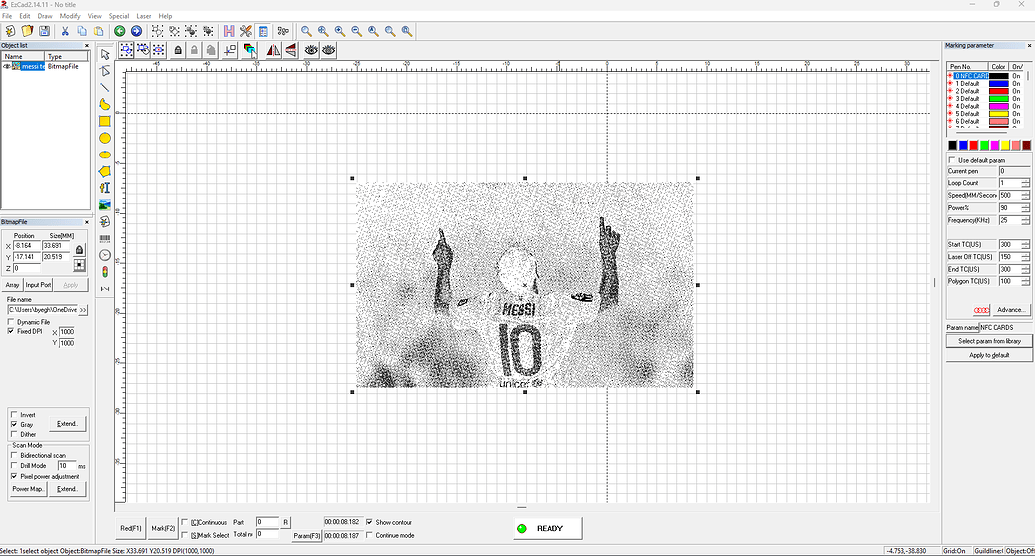Screen dimensions: 1035x556
Task: Enable the Invert checkbox
Action: coord(14,414)
